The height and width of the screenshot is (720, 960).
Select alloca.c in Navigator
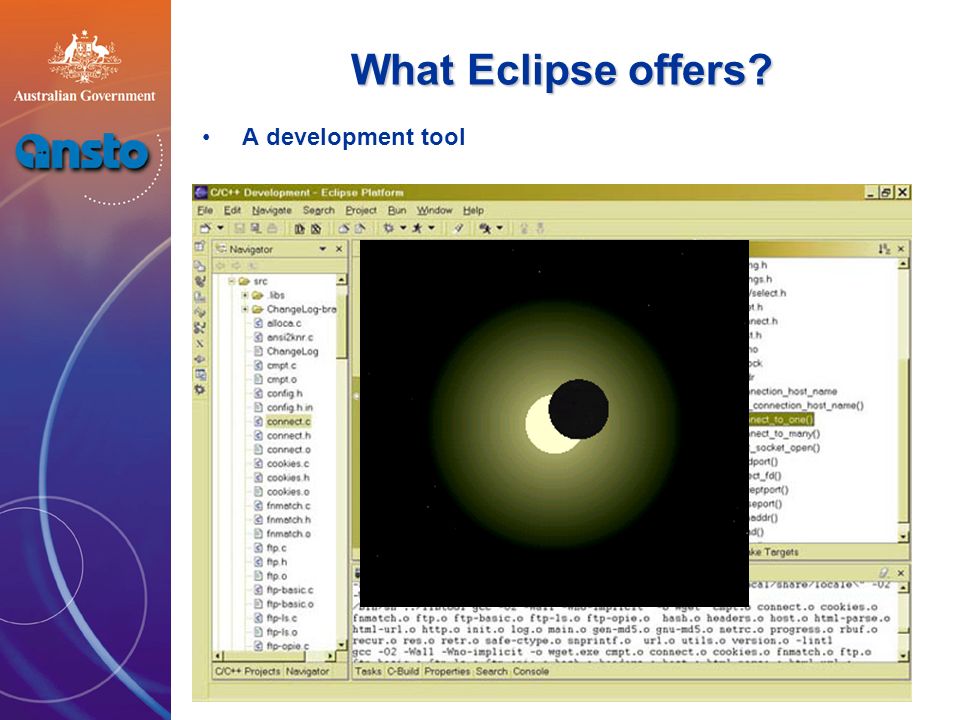point(283,323)
